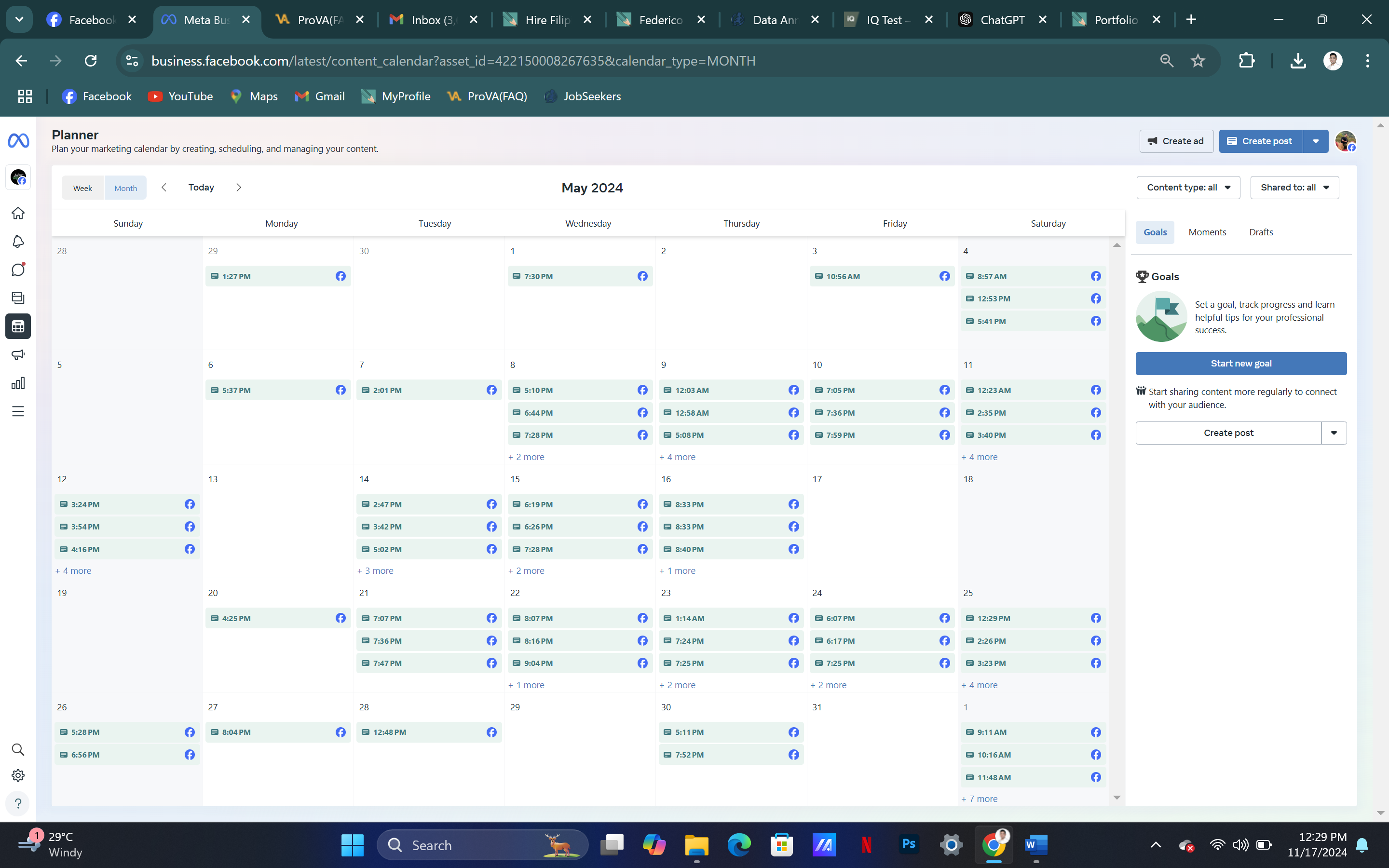The height and width of the screenshot is (868, 1389).
Task: Switch calendar to Week view
Action: tap(82, 188)
